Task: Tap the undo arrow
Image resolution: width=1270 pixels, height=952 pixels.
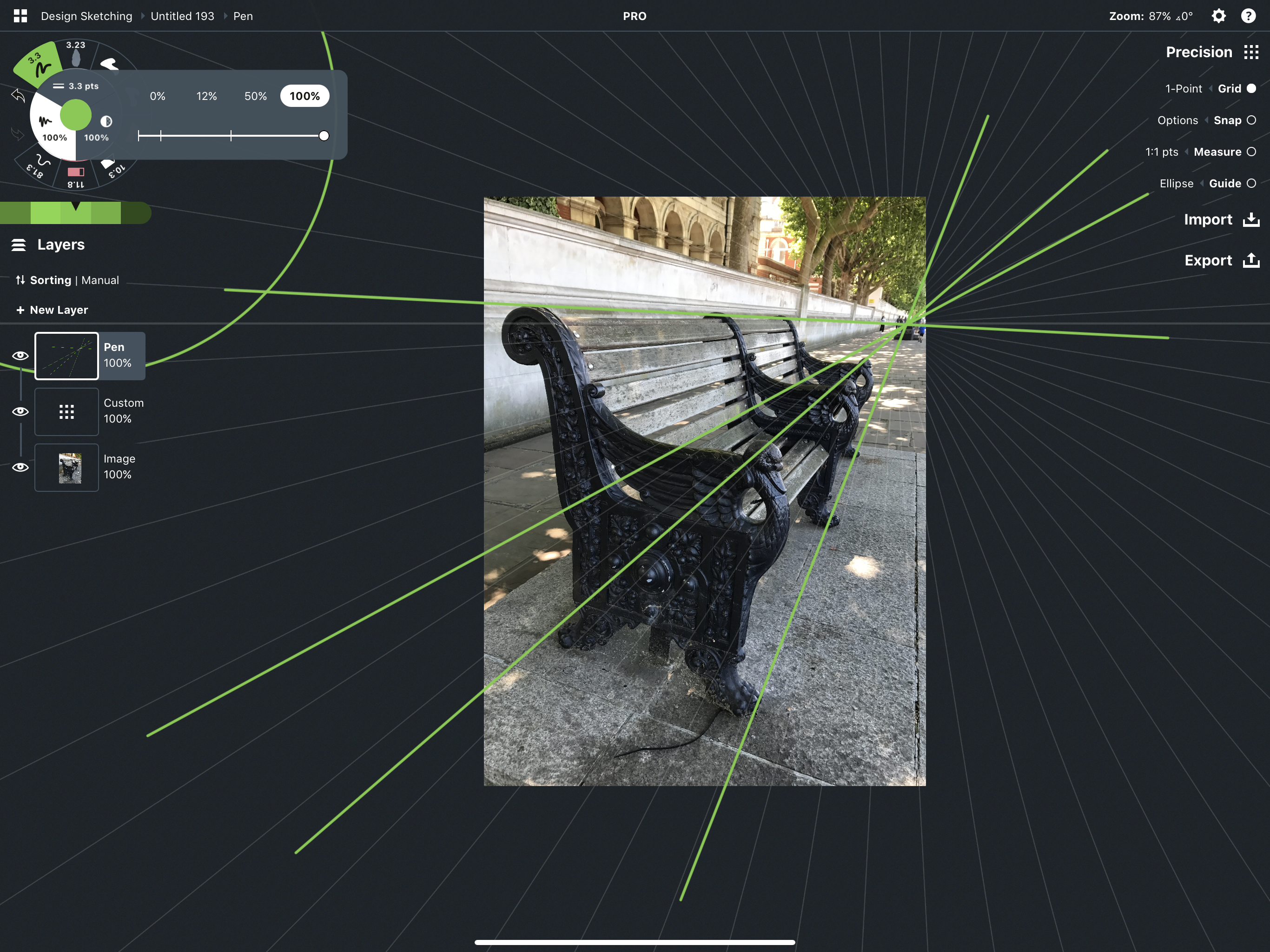Action: 18,95
